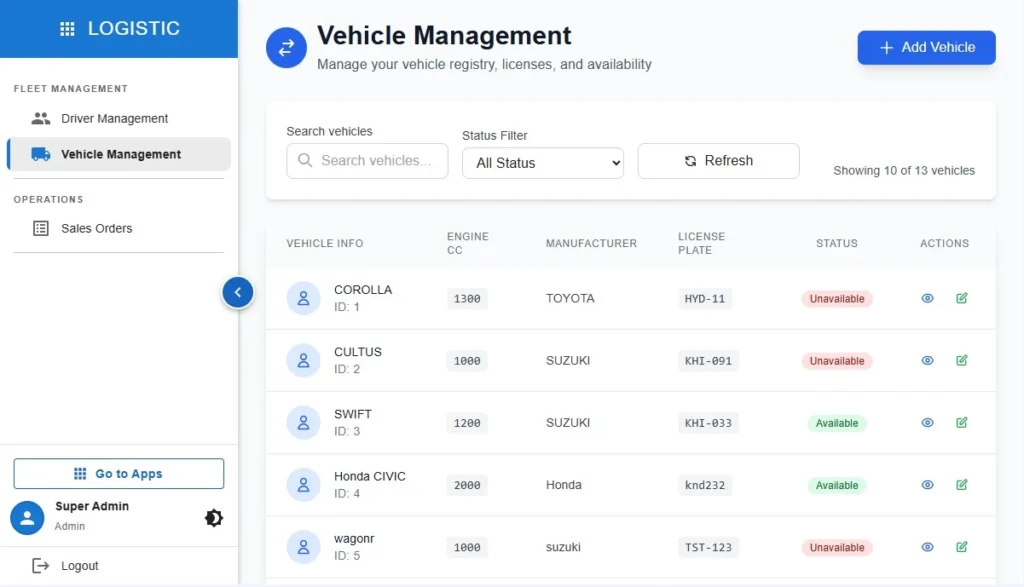Toggle dark mode beside Super Admin

[213, 518]
